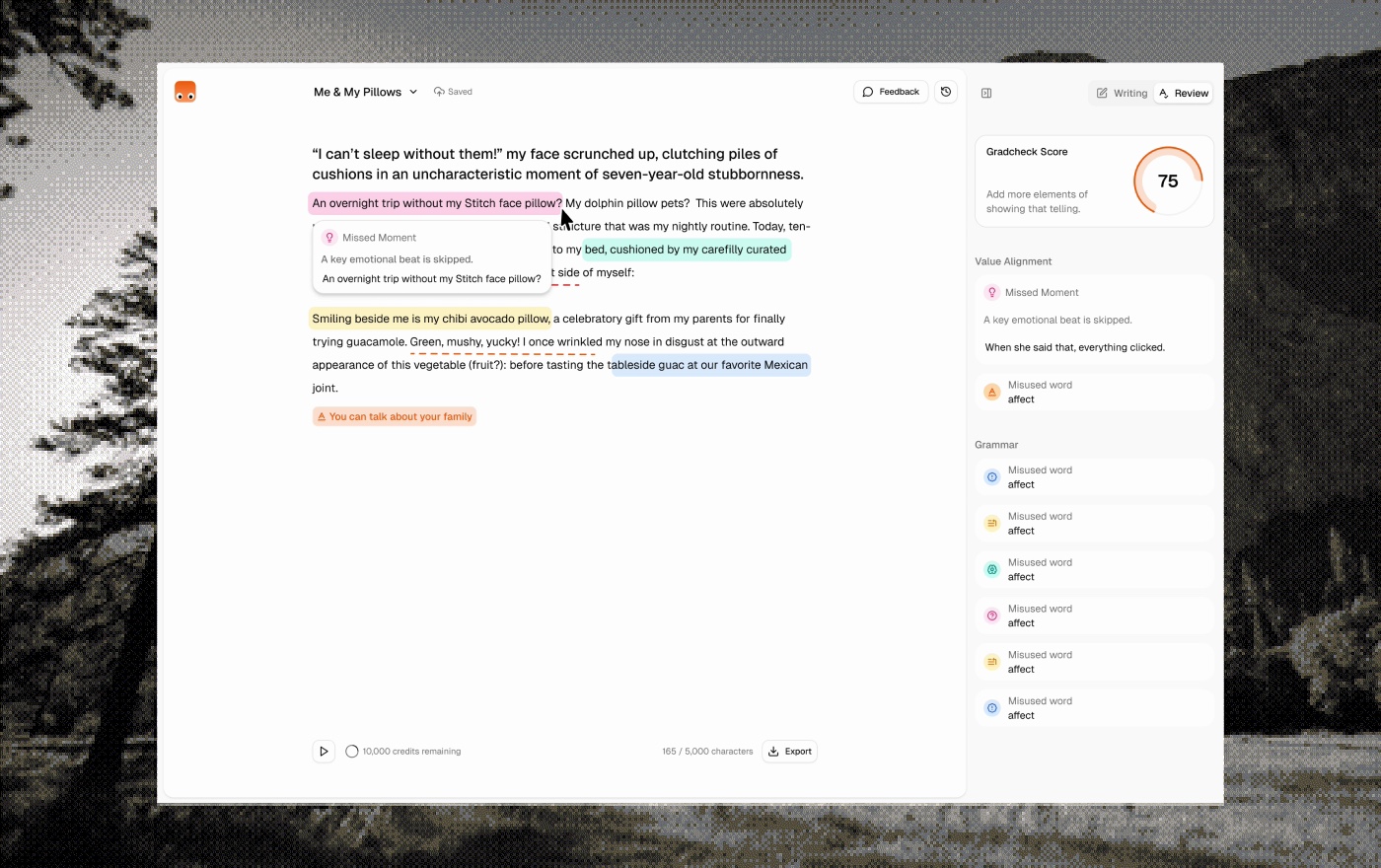Click the credits circle indicator icon

coord(352,752)
